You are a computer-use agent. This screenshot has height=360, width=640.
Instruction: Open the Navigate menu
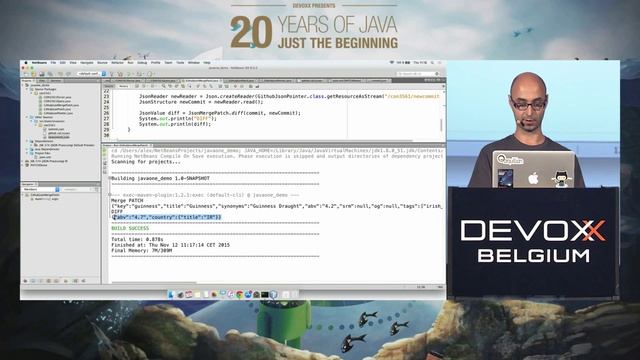click(x=87, y=62)
